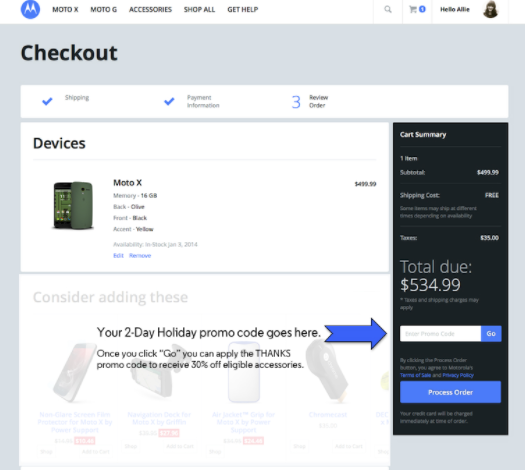Open the search magnifier icon
This screenshot has width=525, height=470.
coord(388,9)
